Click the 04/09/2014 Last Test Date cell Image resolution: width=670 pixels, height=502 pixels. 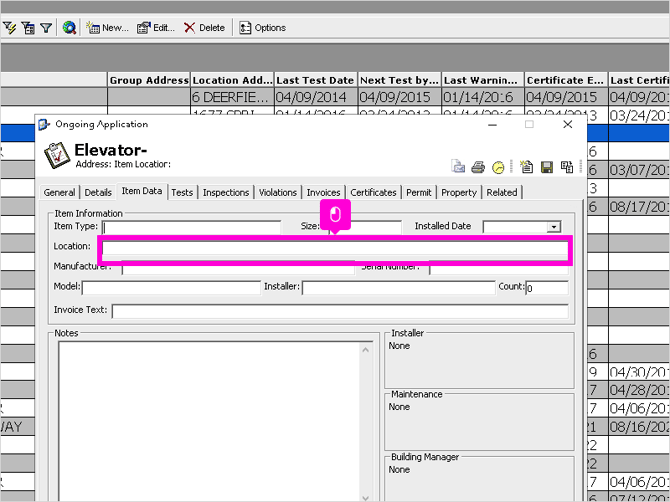[x=315, y=97]
